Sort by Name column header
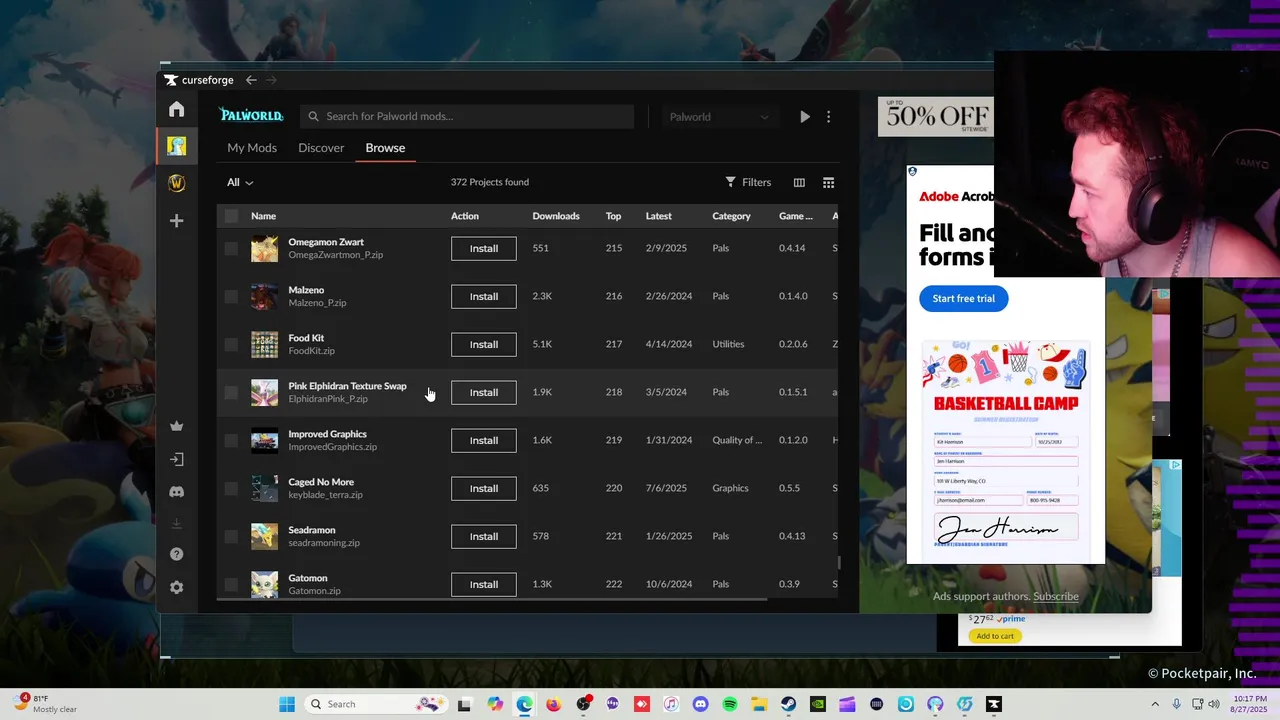 pos(263,216)
